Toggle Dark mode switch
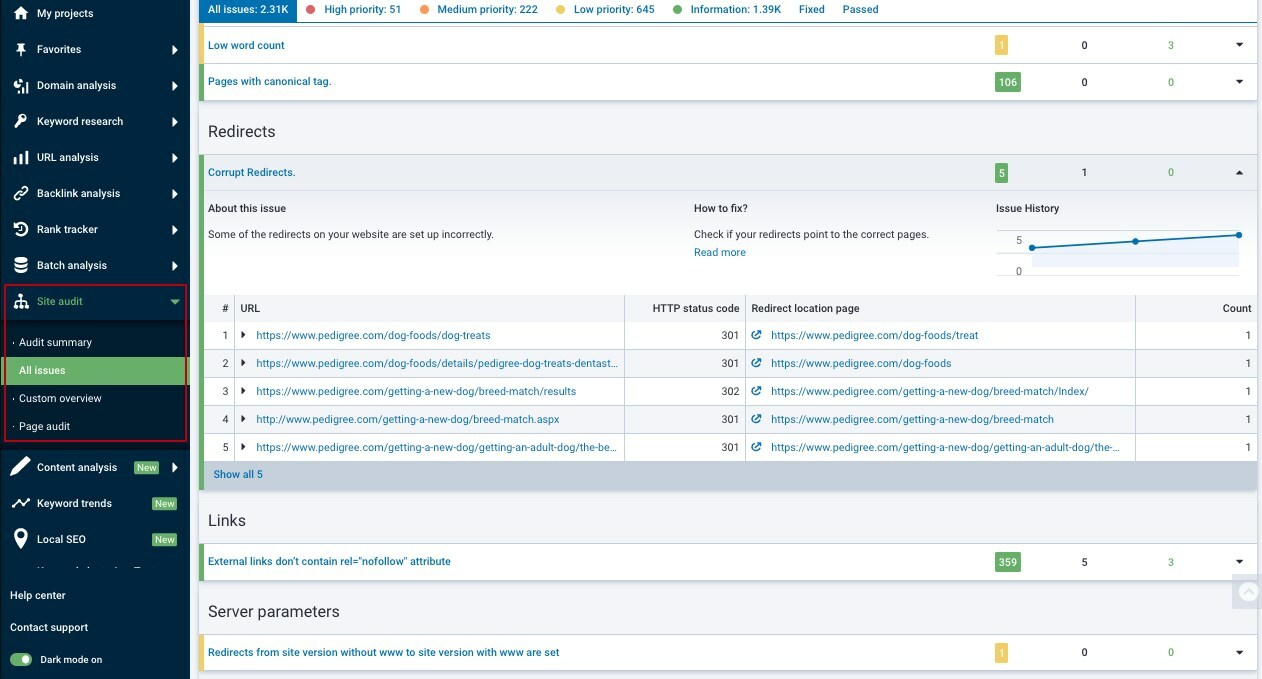This screenshot has width=1262, height=679. (20, 659)
